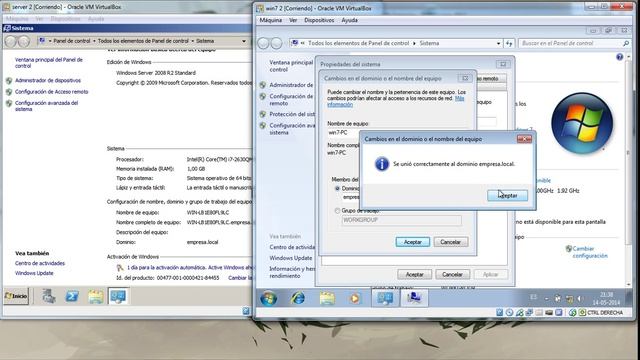Open the Ayuda menu in win7 VirtualBox window
Screen dimensions: 640x360
point(349,20)
